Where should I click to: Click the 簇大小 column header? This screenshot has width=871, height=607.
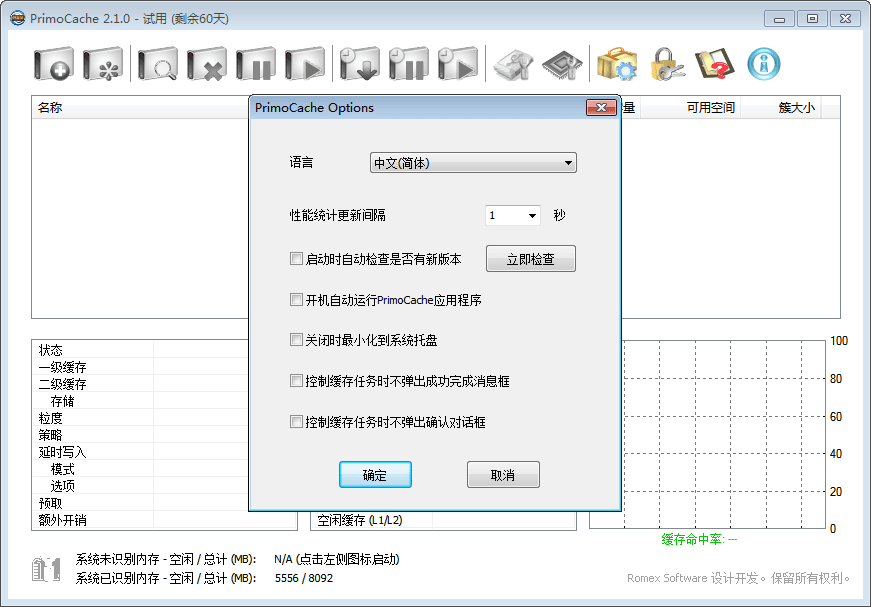(x=781, y=108)
